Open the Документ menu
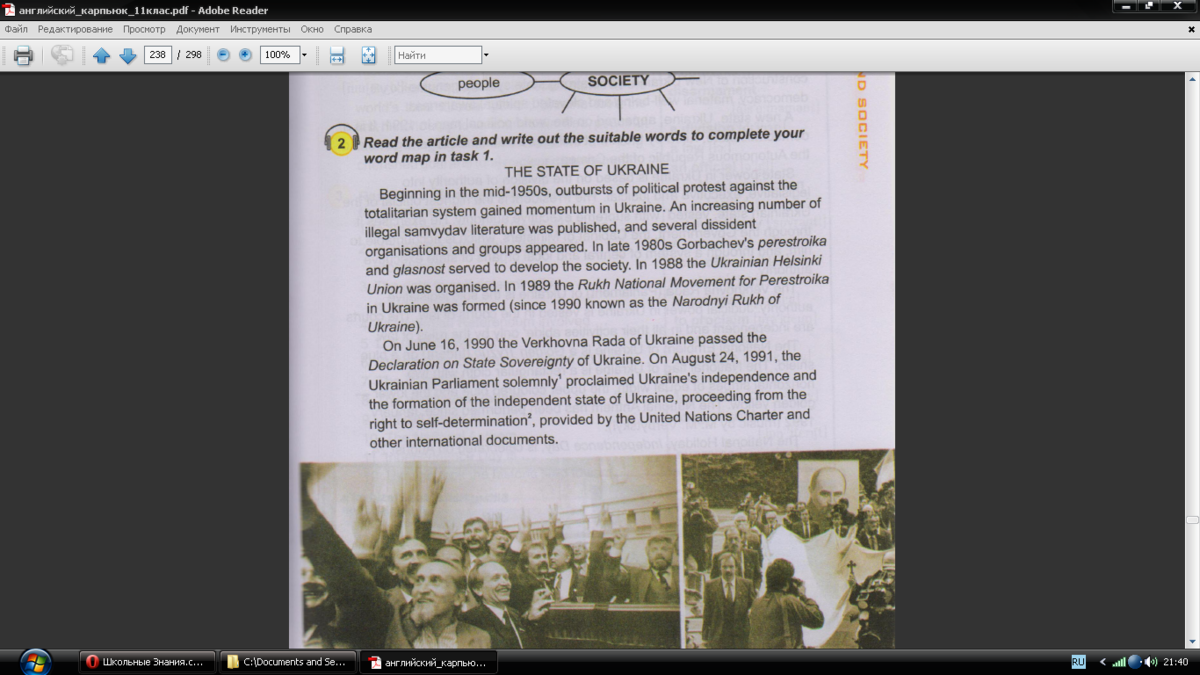 197,29
